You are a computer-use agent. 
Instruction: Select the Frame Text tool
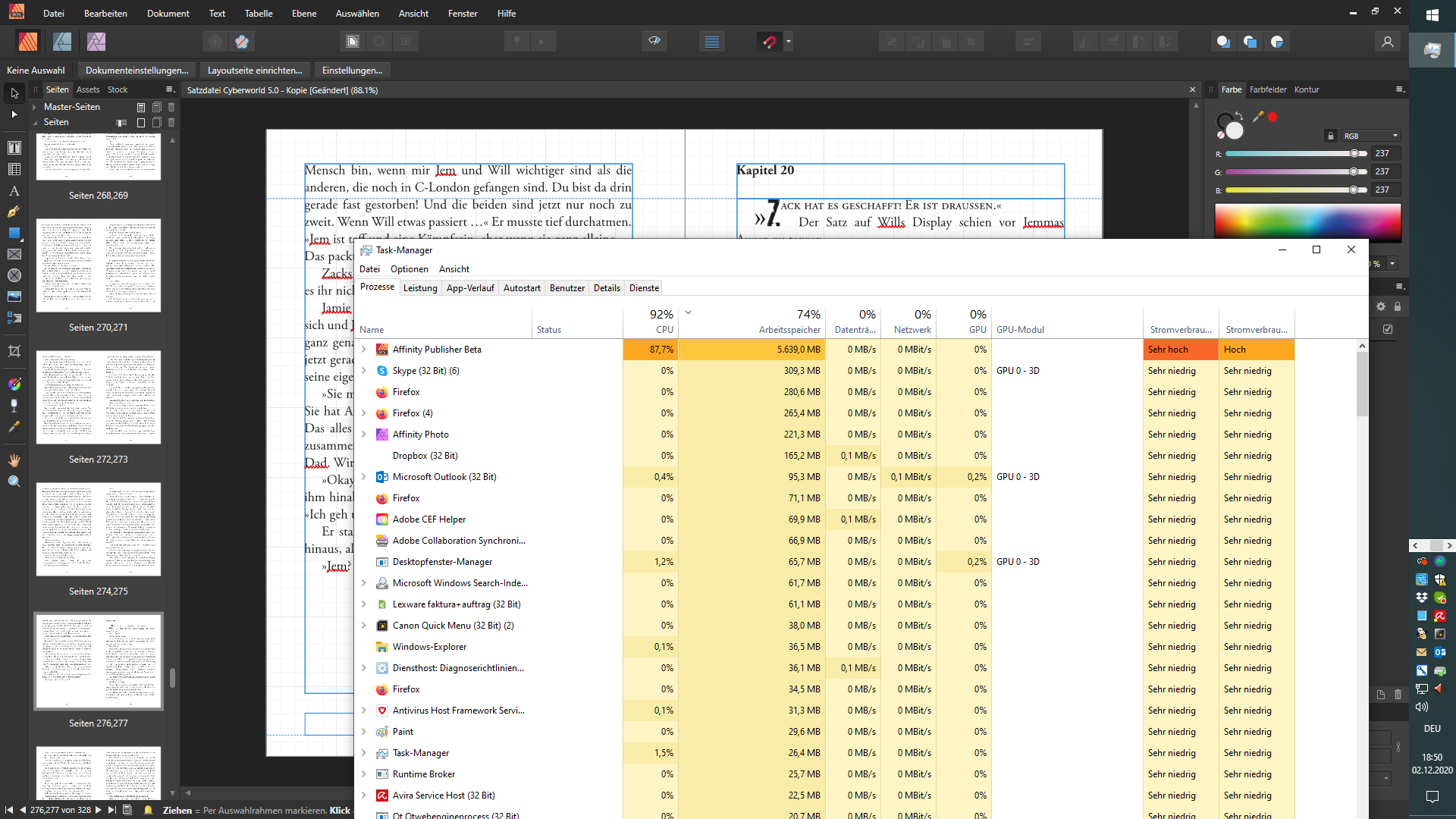[x=14, y=148]
